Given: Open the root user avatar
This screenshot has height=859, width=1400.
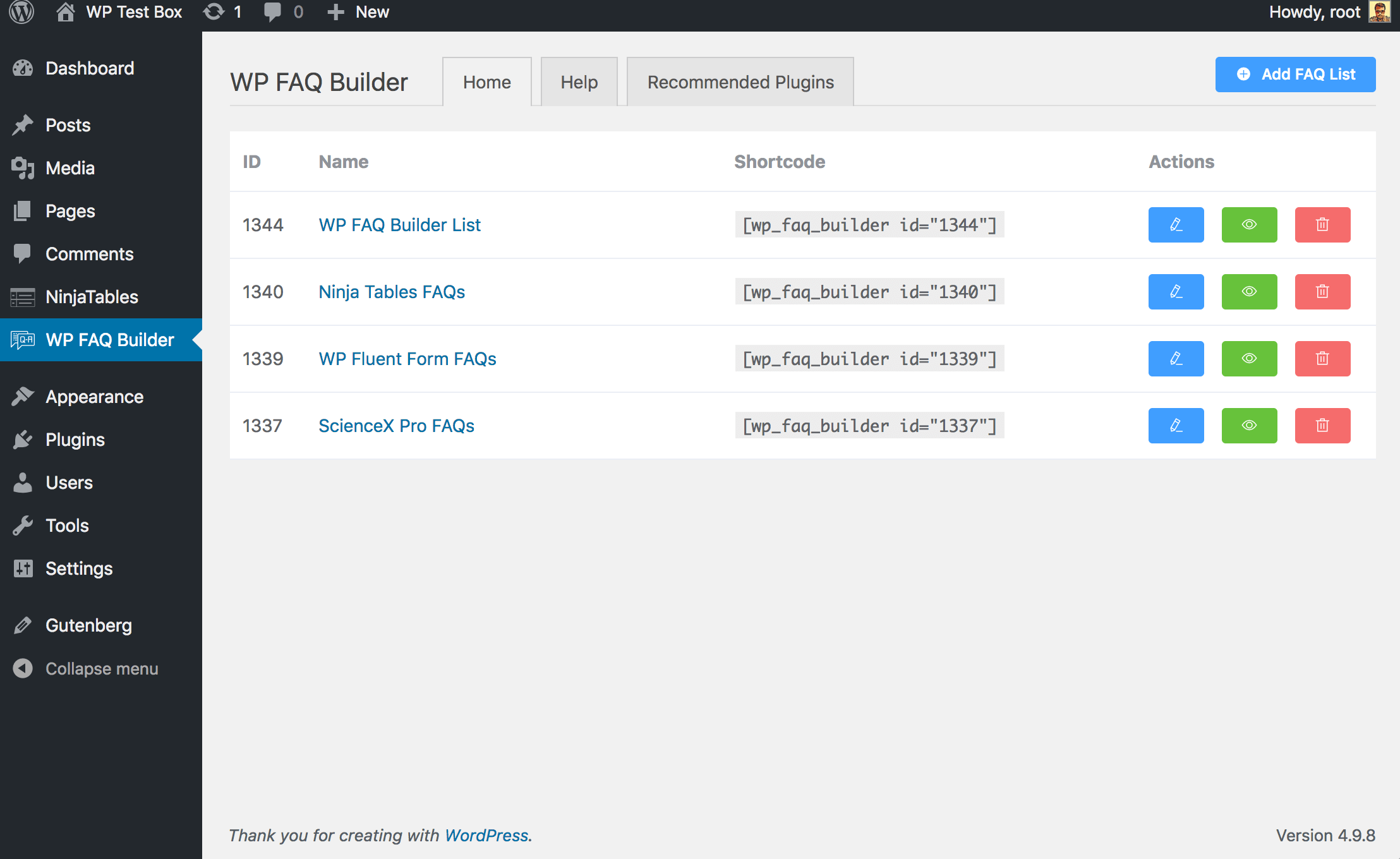Looking at the screenshot, I should (x=1379, y=11).
